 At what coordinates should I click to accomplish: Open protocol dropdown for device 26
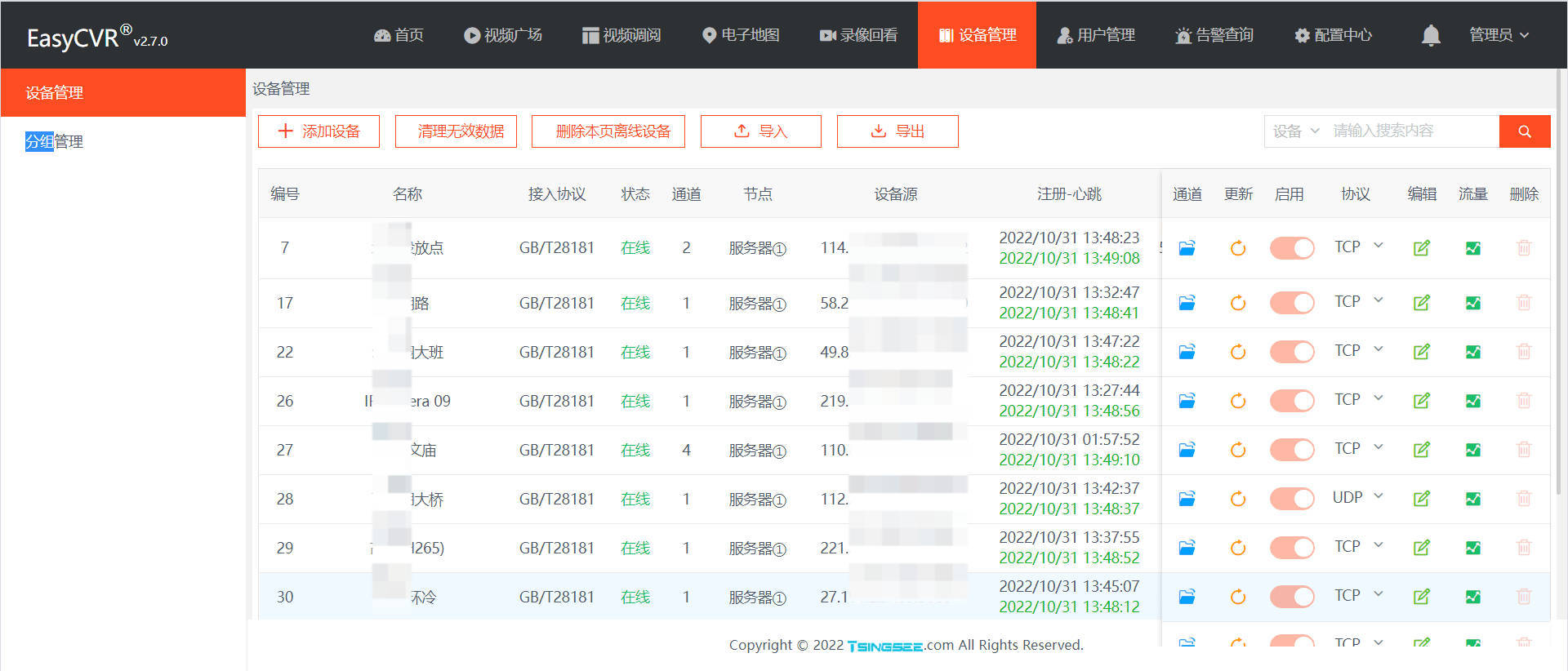click(x=1358, y=400)
